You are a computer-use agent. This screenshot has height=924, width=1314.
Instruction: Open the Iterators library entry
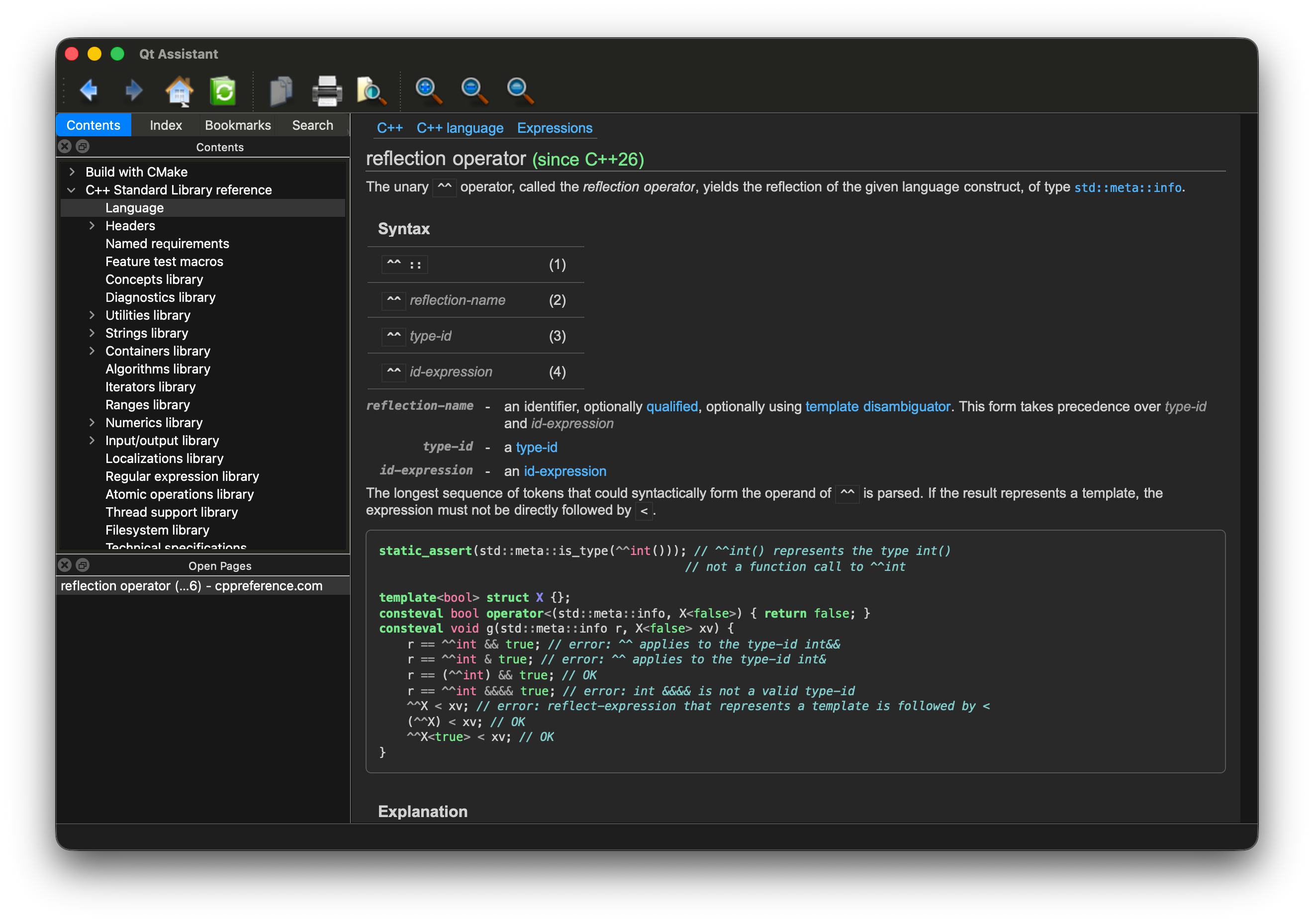[151, 387]
